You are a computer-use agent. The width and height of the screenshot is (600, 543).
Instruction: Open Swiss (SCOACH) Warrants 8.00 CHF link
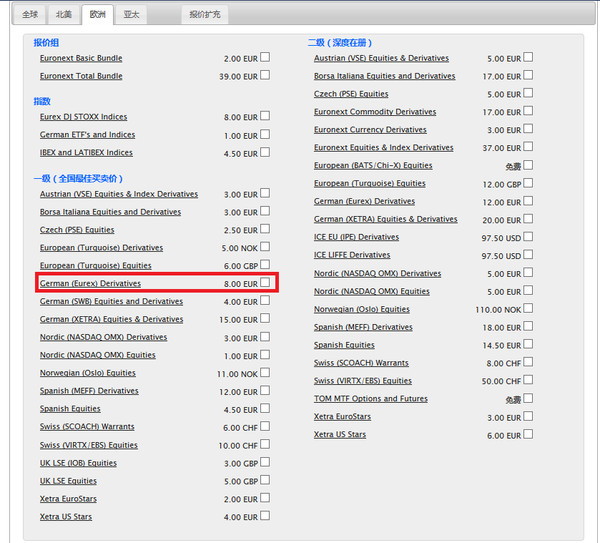coord(361,363)
